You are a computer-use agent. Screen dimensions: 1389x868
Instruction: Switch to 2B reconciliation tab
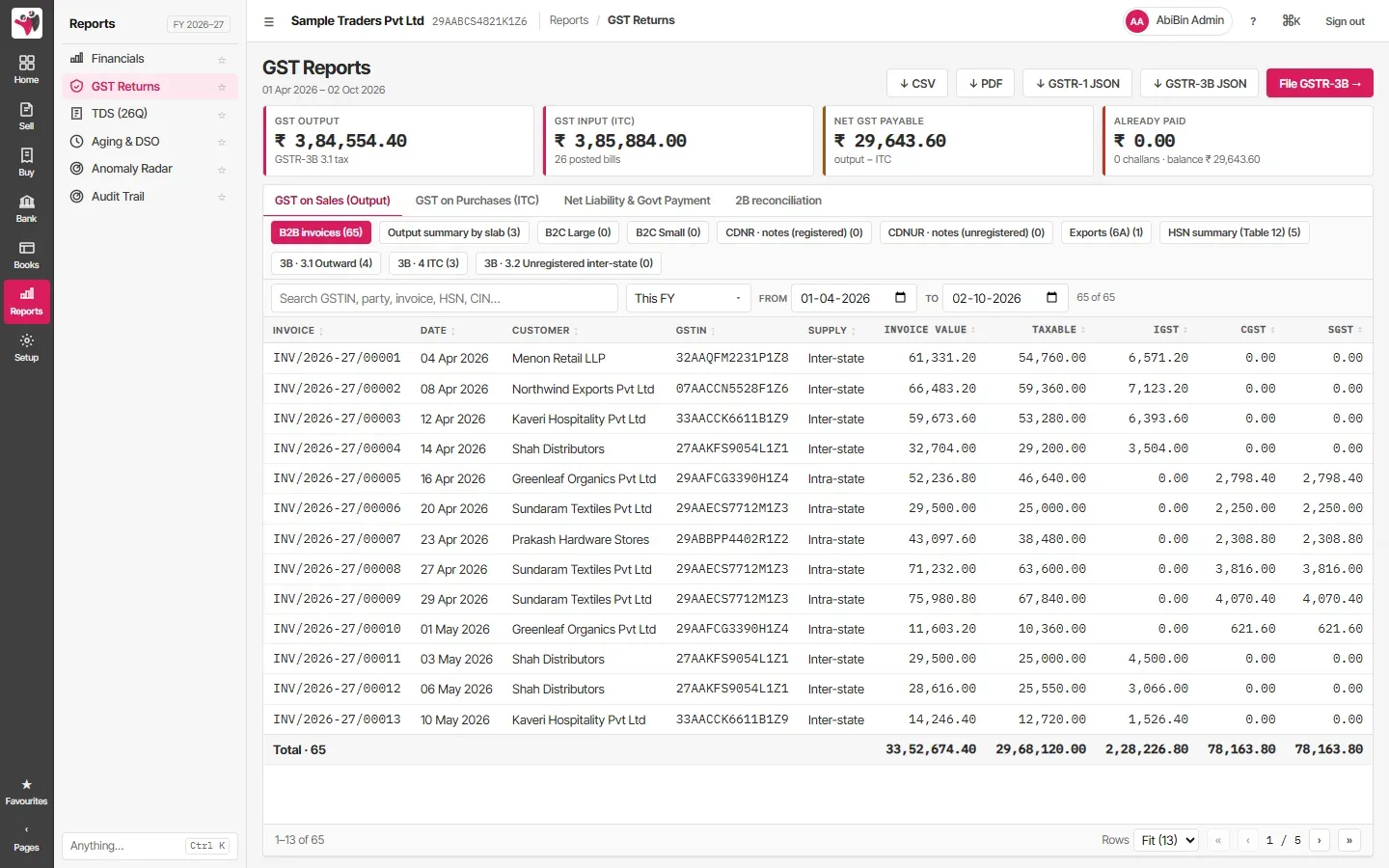[x=778, y=201]
